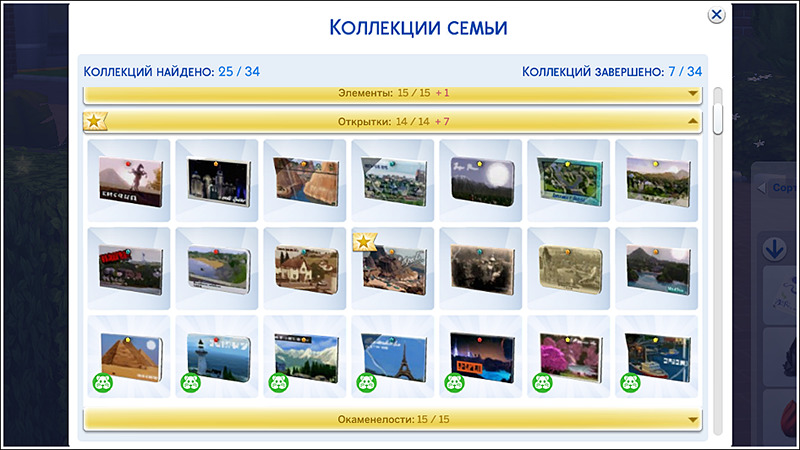Click the green paw icon under snowy mountains postcard
The image size is (800, 450).
pos(279,383)
